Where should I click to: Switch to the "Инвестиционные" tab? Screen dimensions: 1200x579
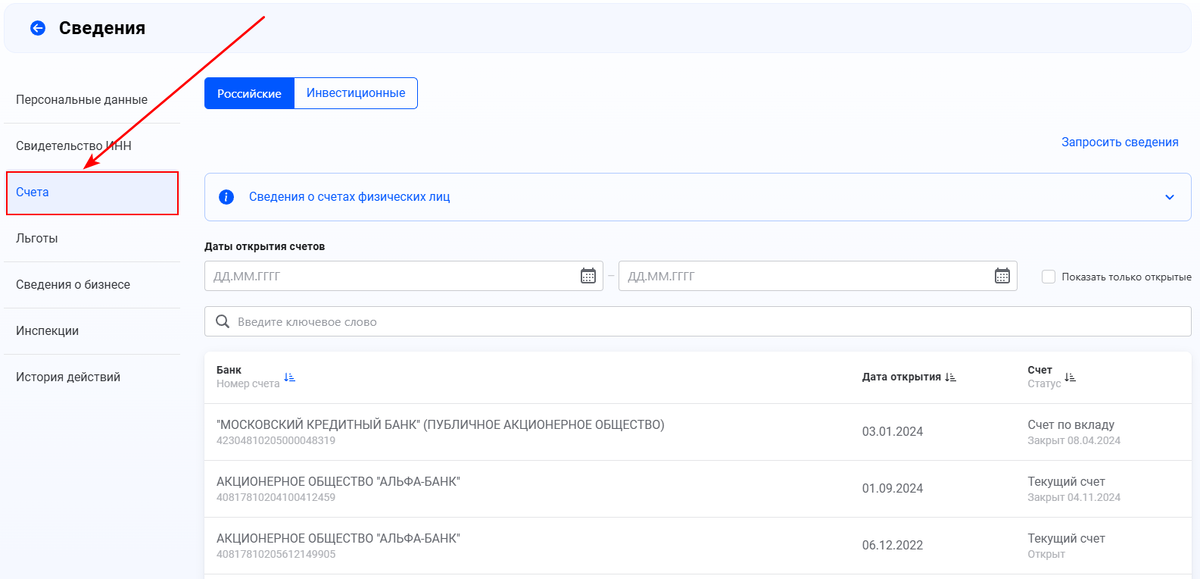356,93
